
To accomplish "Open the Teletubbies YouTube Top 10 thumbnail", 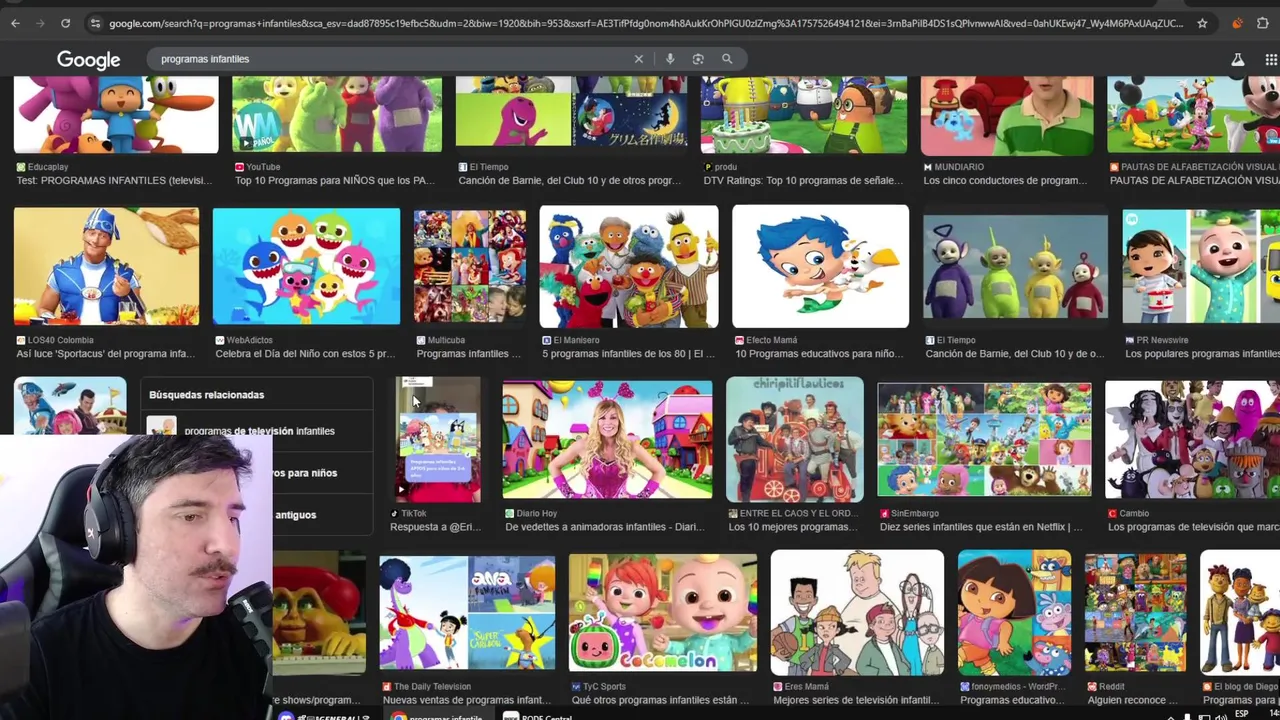I will 337,114.
